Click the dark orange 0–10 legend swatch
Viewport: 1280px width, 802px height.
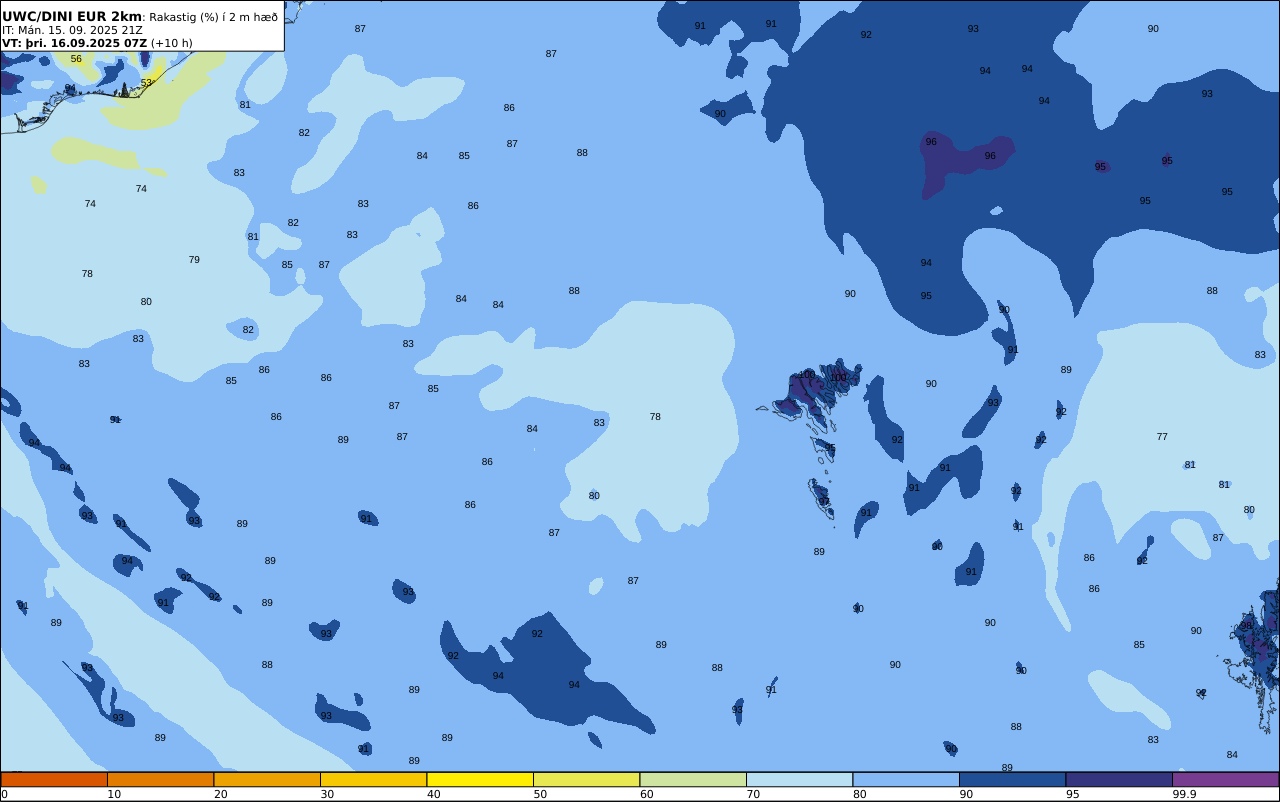54,779
